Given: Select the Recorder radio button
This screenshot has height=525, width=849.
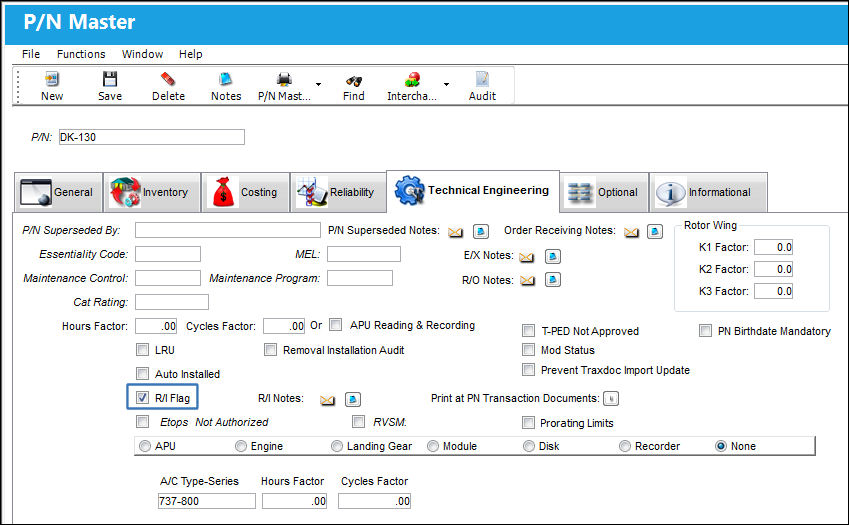Looking at the screenshot, I should pos(625,446).
